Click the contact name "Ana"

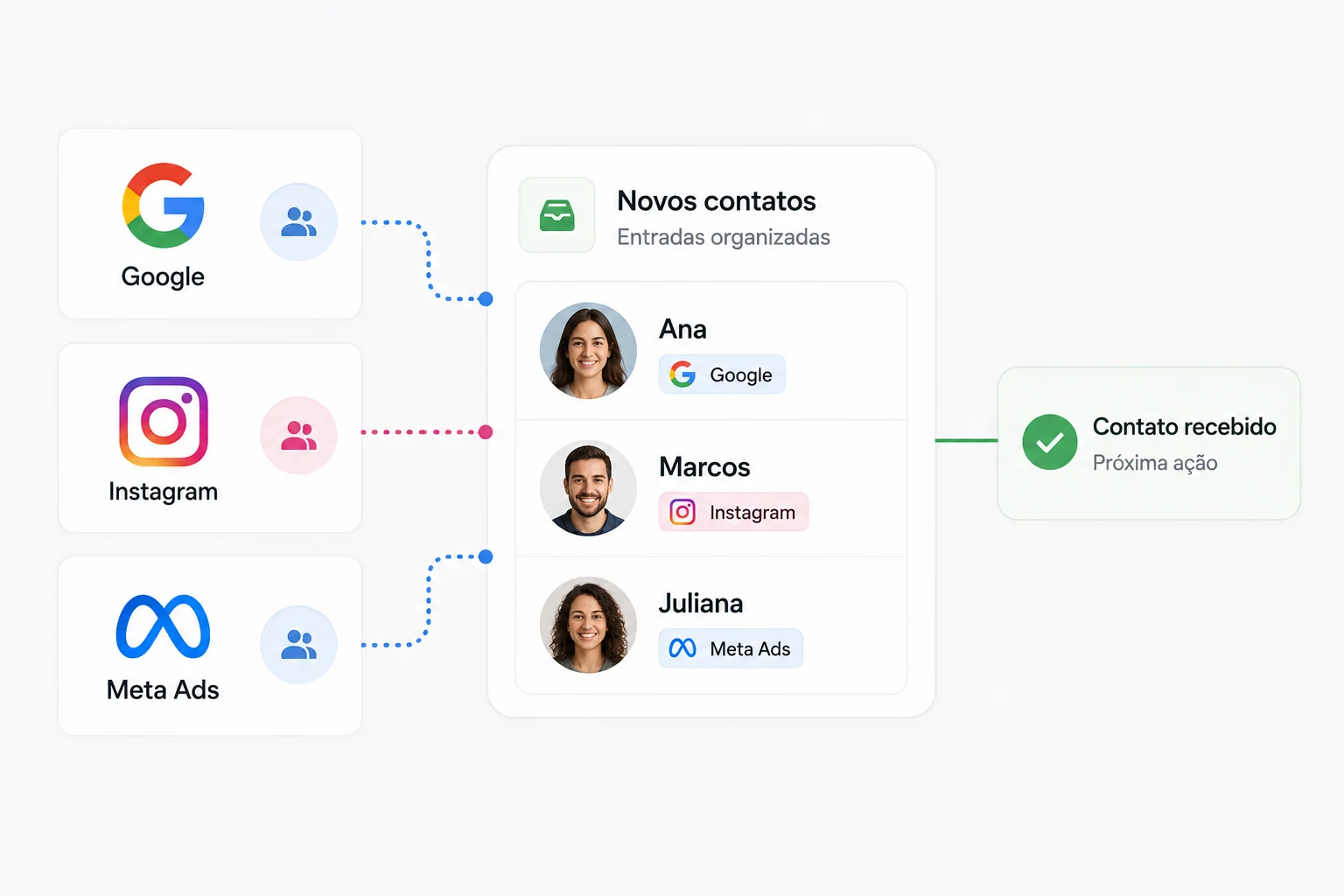[682, 330]
